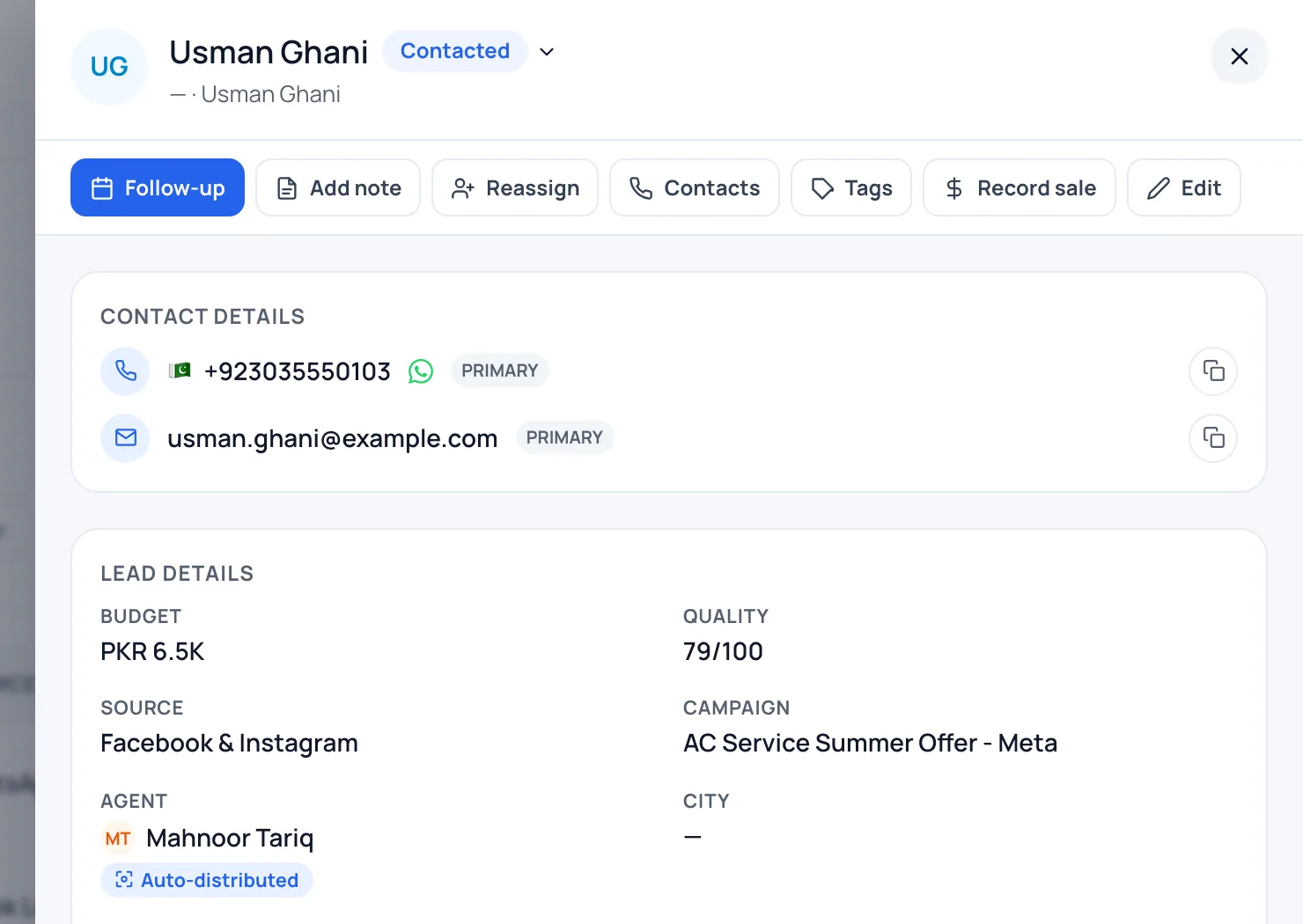Screen dimensions: 1303x924
Task: Select the phone number +923035550103
Action: coord(298,371)
